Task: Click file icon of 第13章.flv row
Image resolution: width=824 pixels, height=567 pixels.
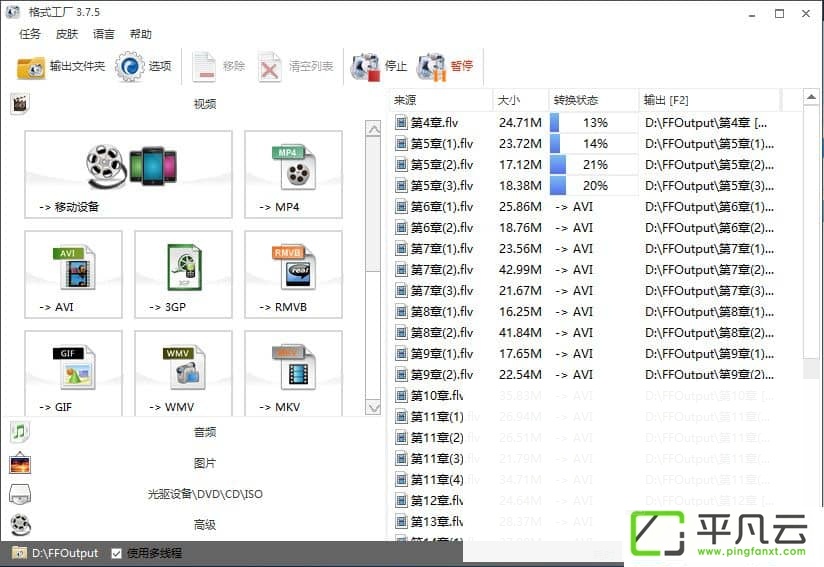Action: click(x=401, y=522)
